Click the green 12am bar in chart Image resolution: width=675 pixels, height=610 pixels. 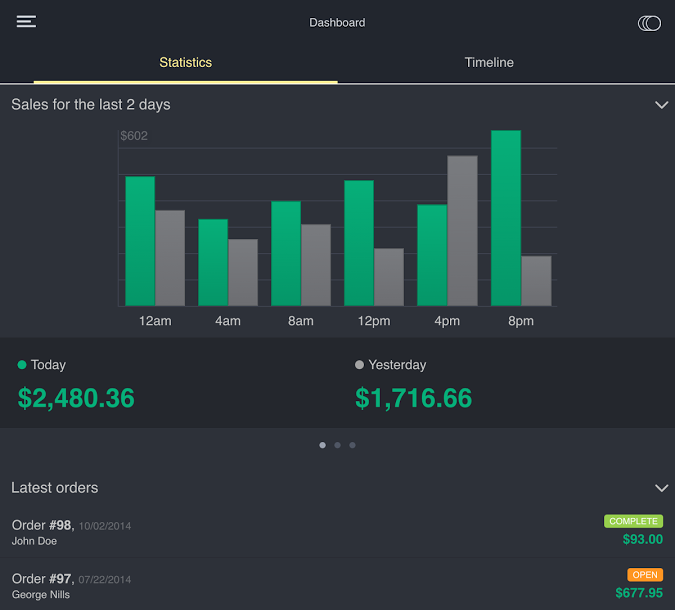(140, 241)
